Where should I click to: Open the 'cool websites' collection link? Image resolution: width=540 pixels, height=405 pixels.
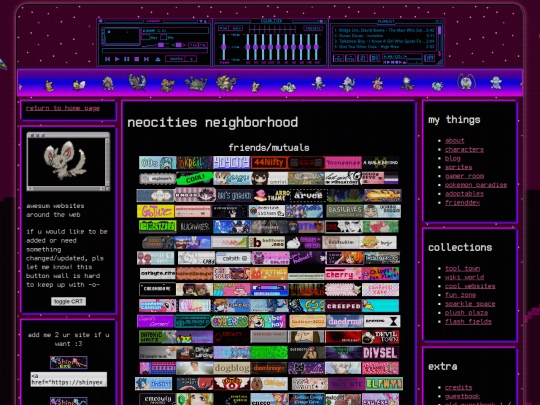[x=470, y=286]
